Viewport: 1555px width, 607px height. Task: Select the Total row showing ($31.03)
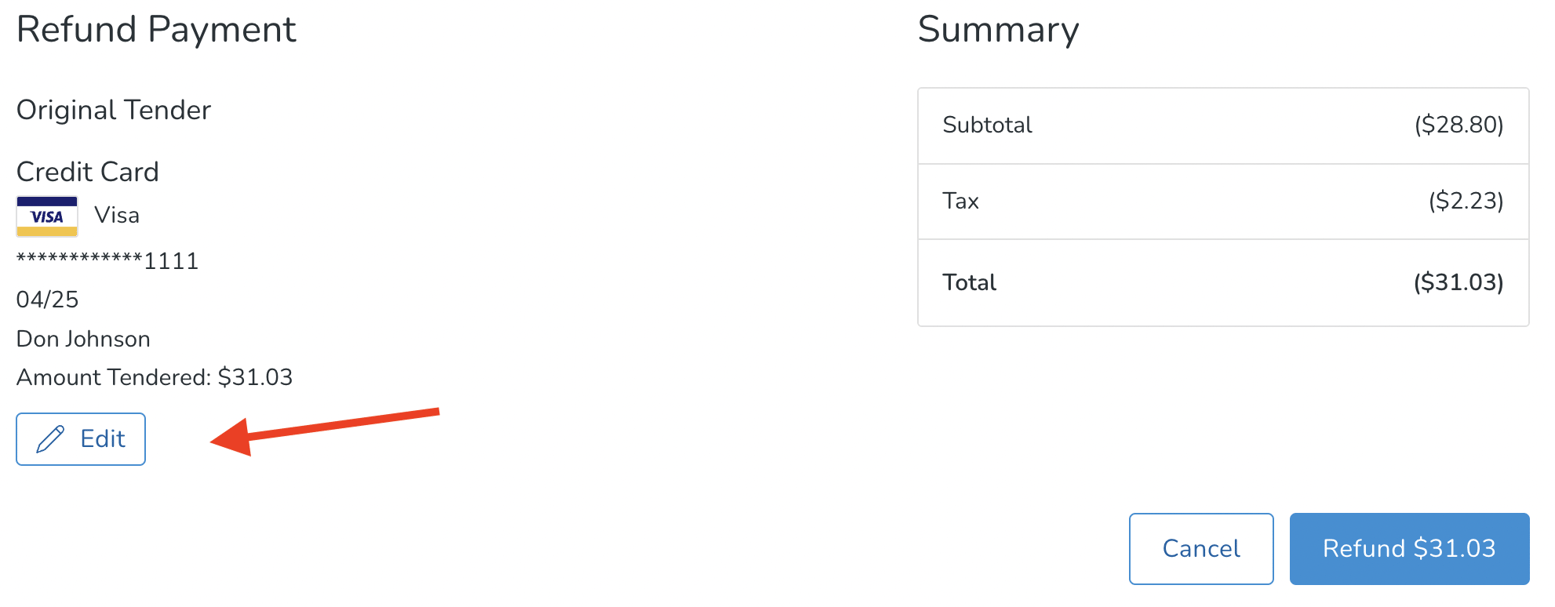(1222, 282)
